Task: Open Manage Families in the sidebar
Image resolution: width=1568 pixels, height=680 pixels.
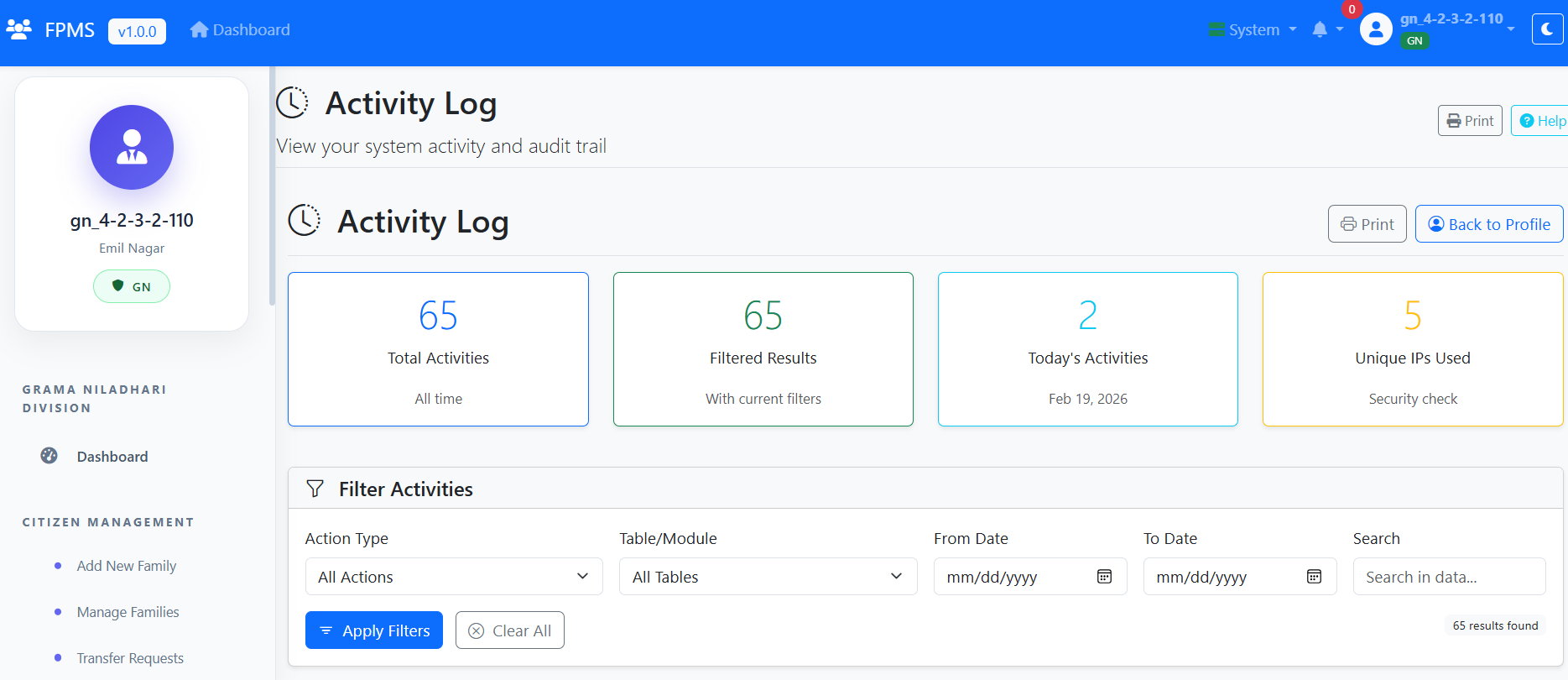Action: pyautogui.click(x=128, y=612)
